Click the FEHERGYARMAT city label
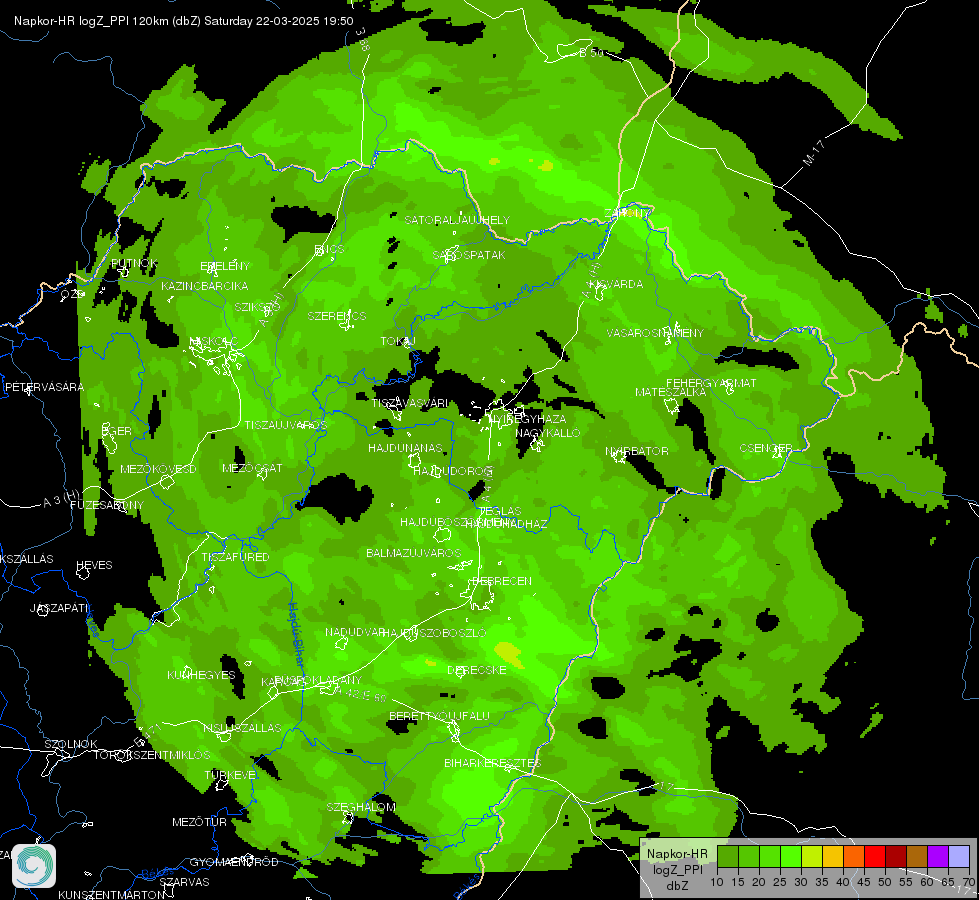 (711, 383)
